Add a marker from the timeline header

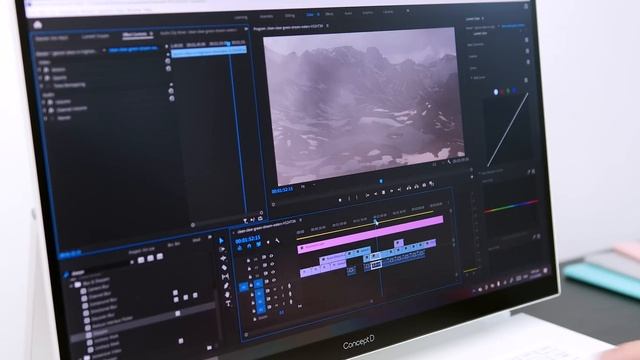click(268, 242)
